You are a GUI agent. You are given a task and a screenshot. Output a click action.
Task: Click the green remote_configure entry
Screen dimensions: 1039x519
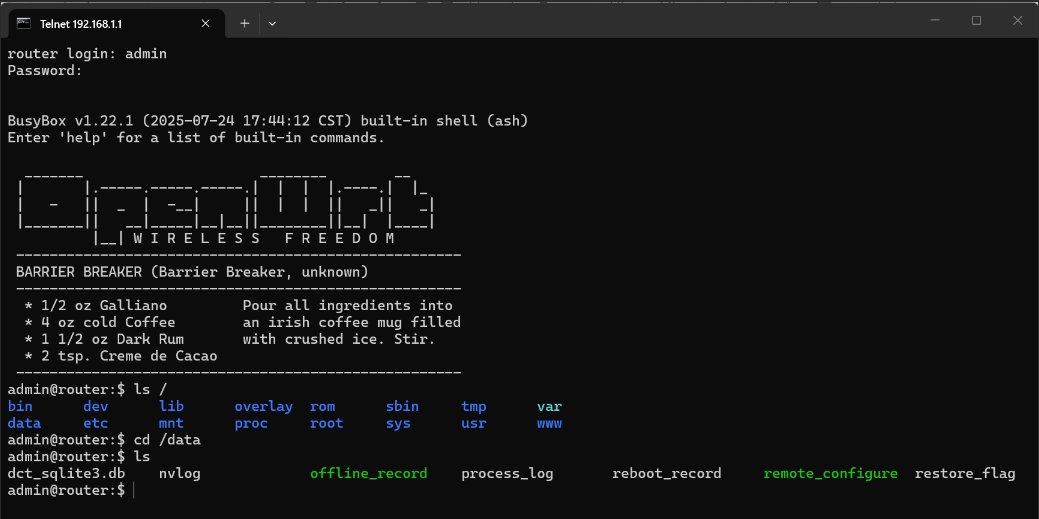click(830, 473)
